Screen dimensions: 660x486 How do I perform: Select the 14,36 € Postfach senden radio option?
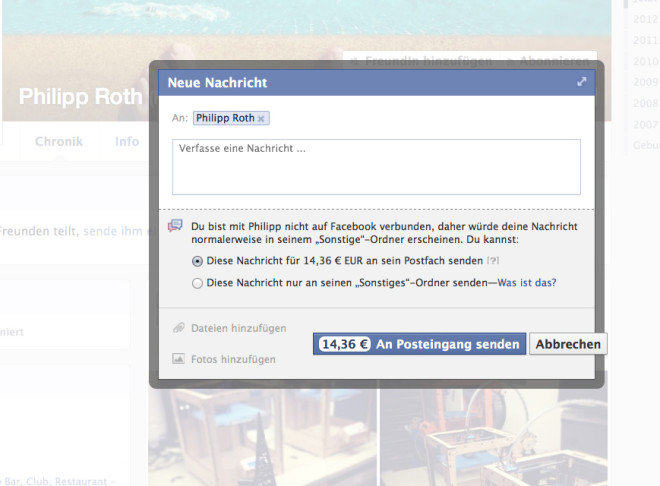pos(197,261)
